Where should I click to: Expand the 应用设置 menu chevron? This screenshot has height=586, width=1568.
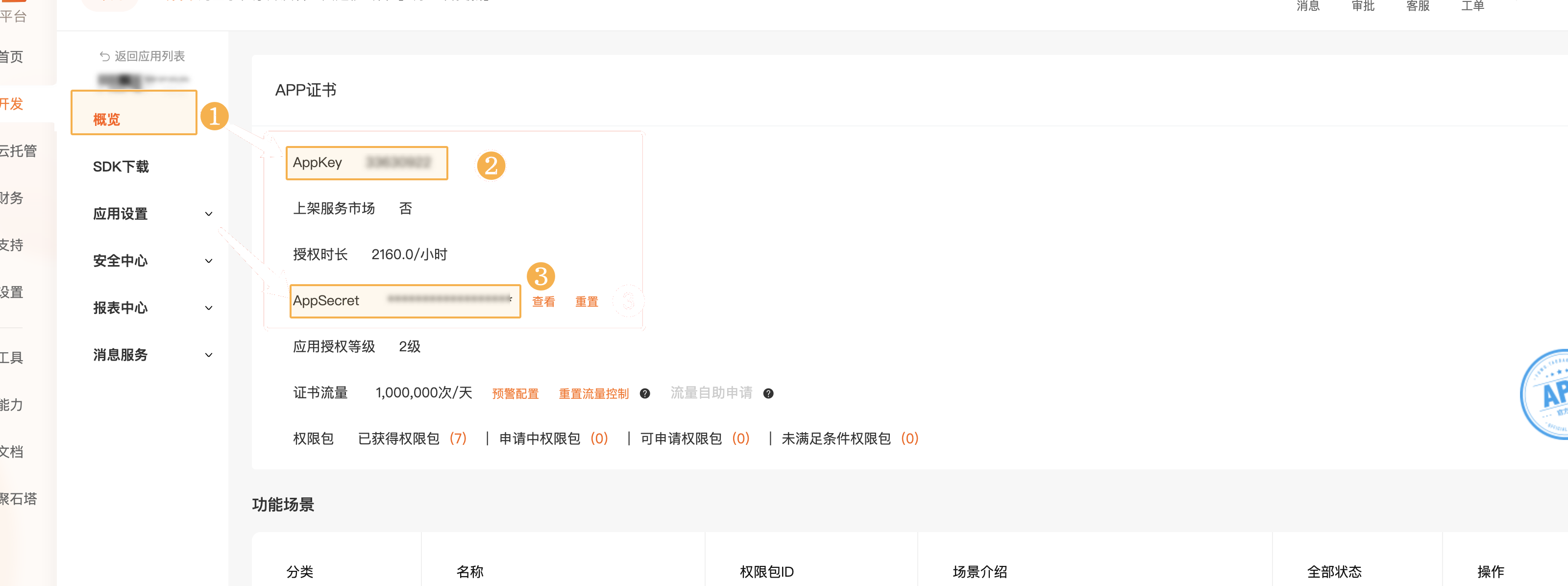click(209, 214)
